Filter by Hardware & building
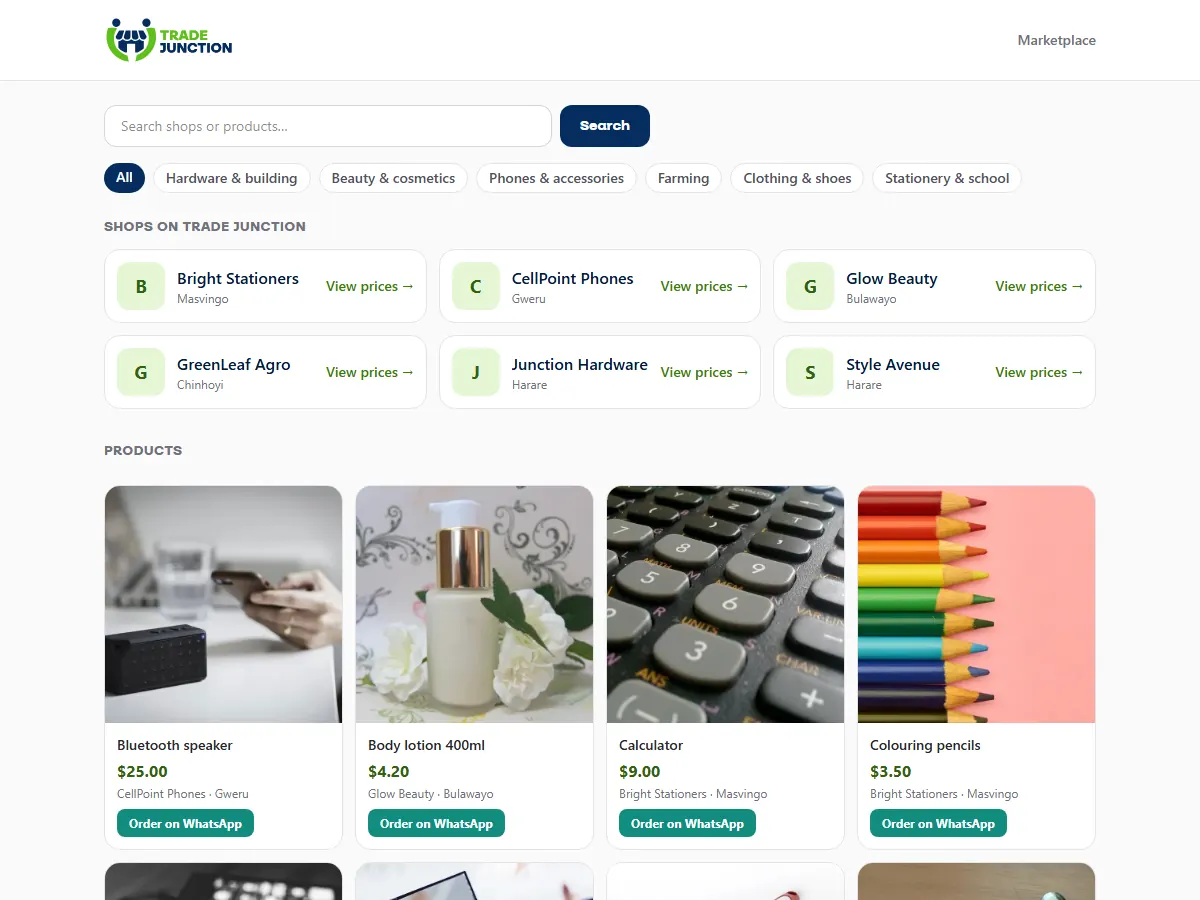Screen dimensions: 1200x900 pos(231,178)
